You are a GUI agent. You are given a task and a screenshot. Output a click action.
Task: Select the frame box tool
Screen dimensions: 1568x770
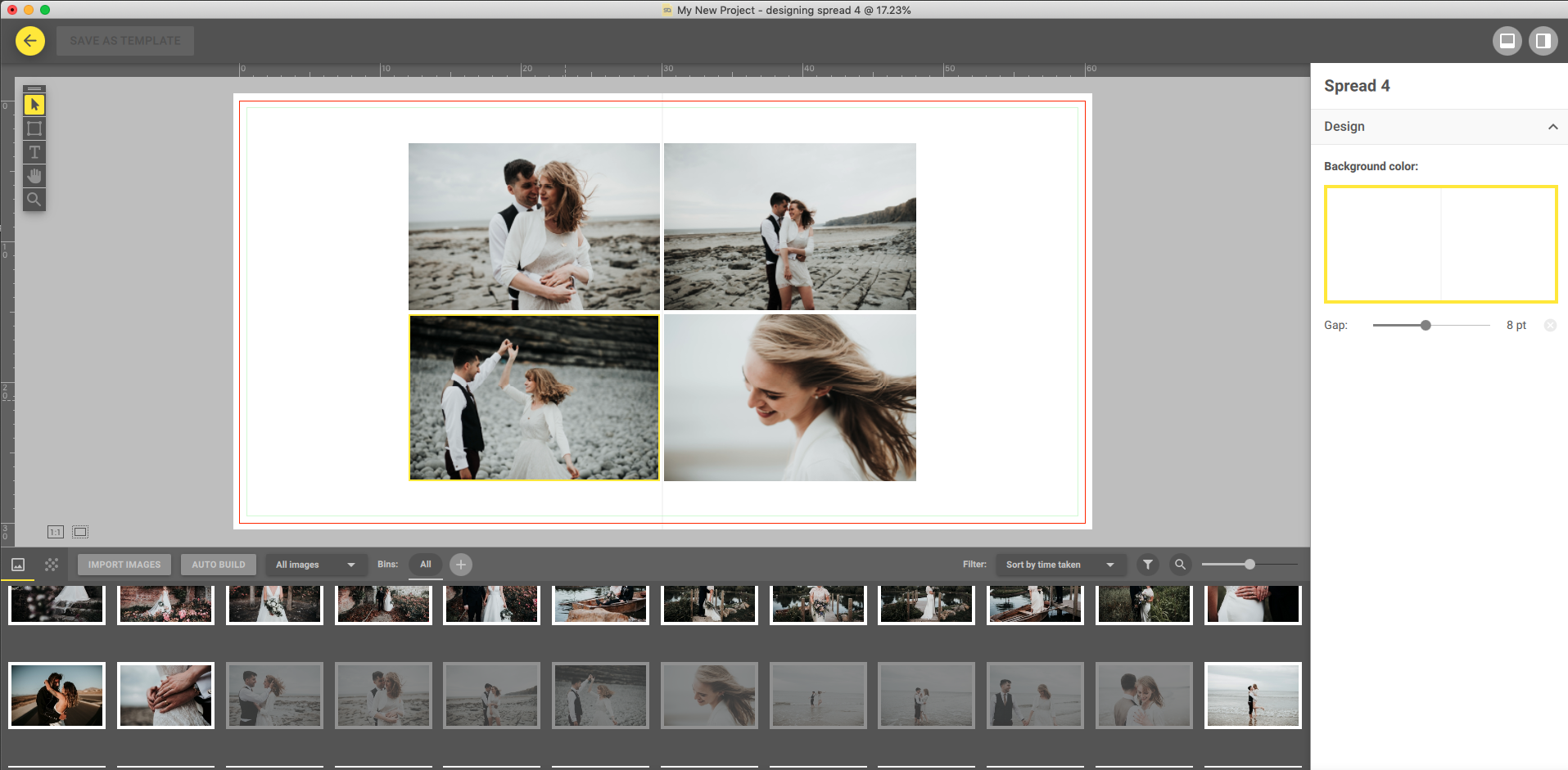coord(34,128)
